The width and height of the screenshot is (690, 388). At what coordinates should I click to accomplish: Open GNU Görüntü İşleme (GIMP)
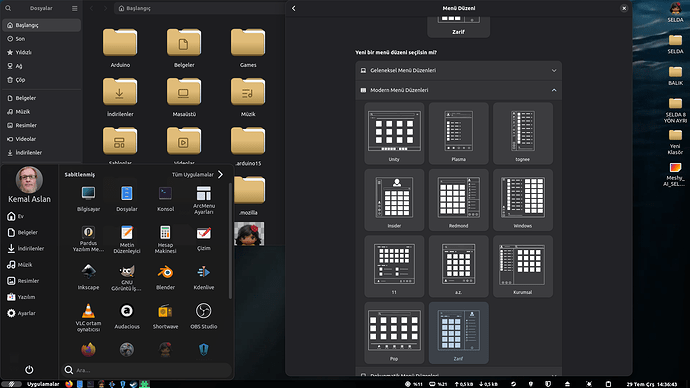(x=127, y=278)
